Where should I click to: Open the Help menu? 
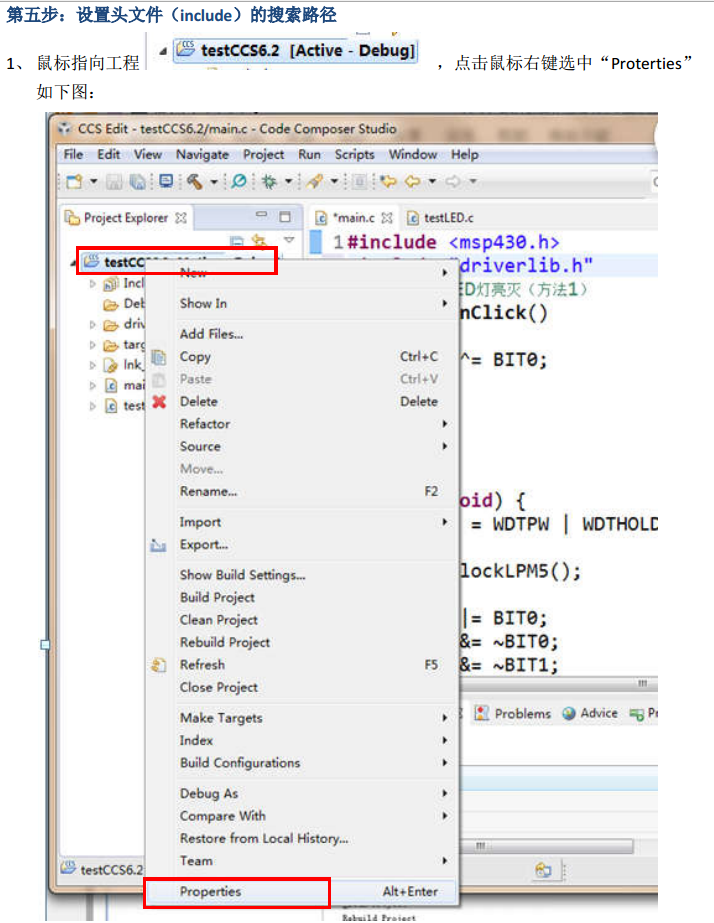coord(464,155)
